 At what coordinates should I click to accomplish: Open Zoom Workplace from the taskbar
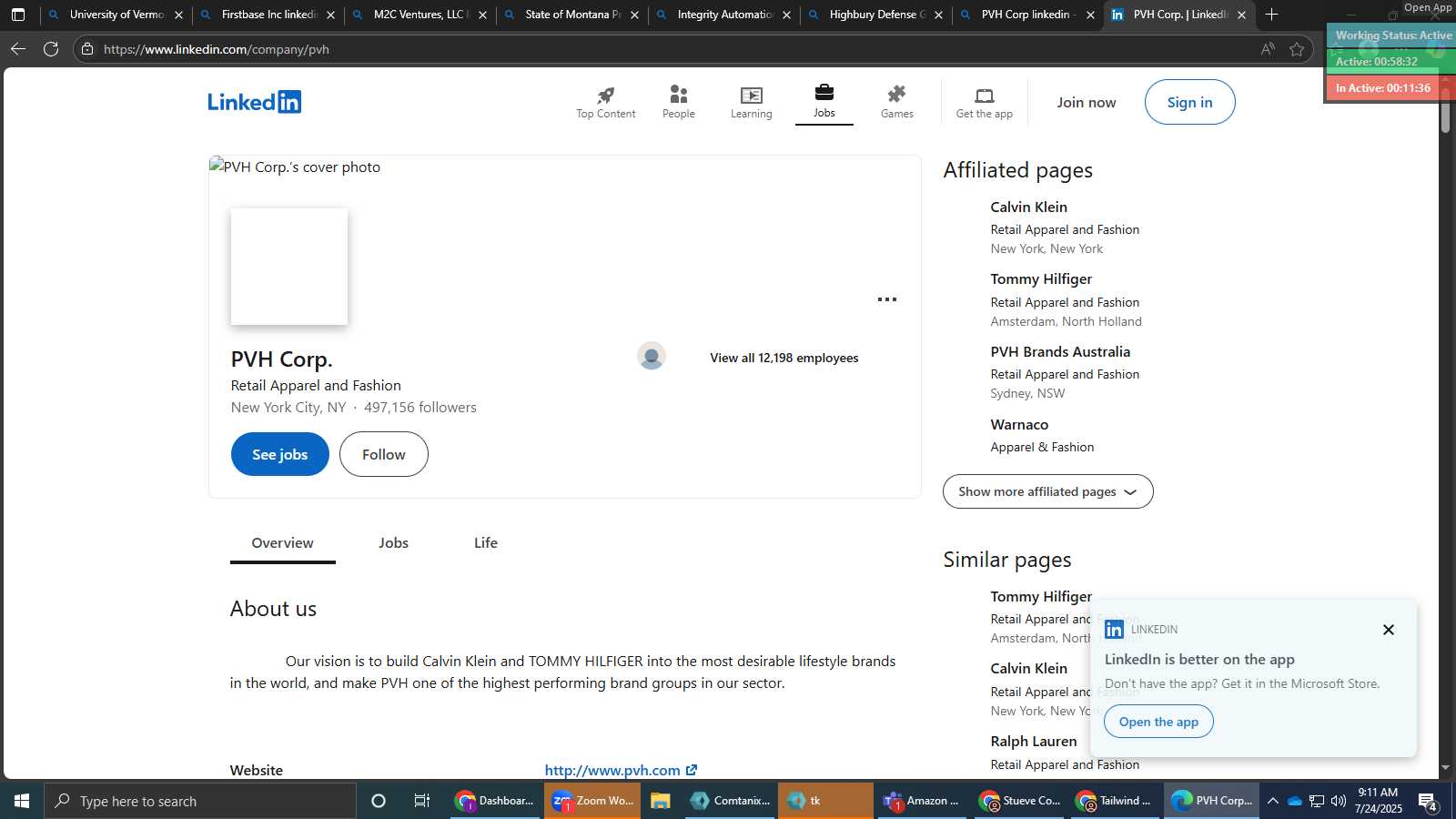pos(592,801)
